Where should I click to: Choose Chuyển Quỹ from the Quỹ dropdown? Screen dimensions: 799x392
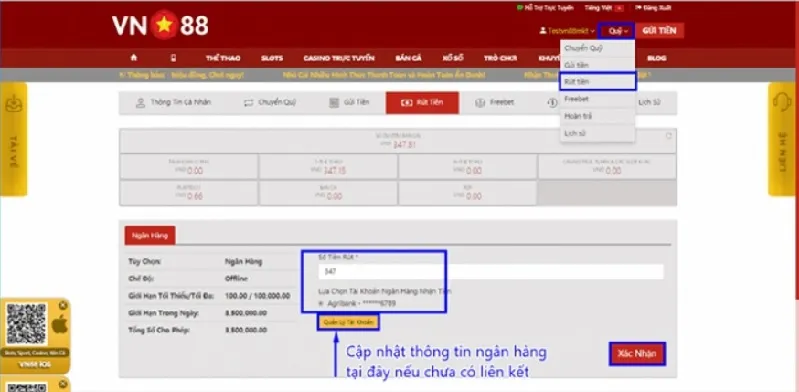[597, 48]
